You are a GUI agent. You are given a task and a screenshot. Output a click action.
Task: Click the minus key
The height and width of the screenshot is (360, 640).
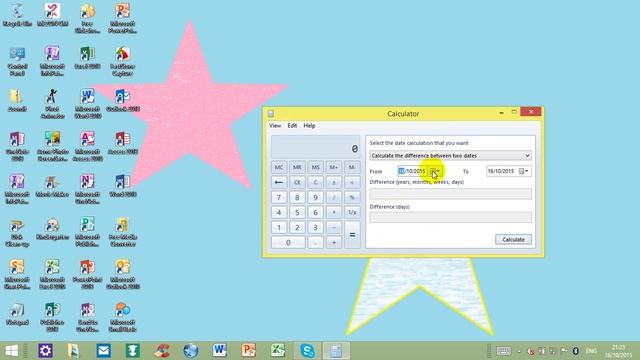coord(334,228)
